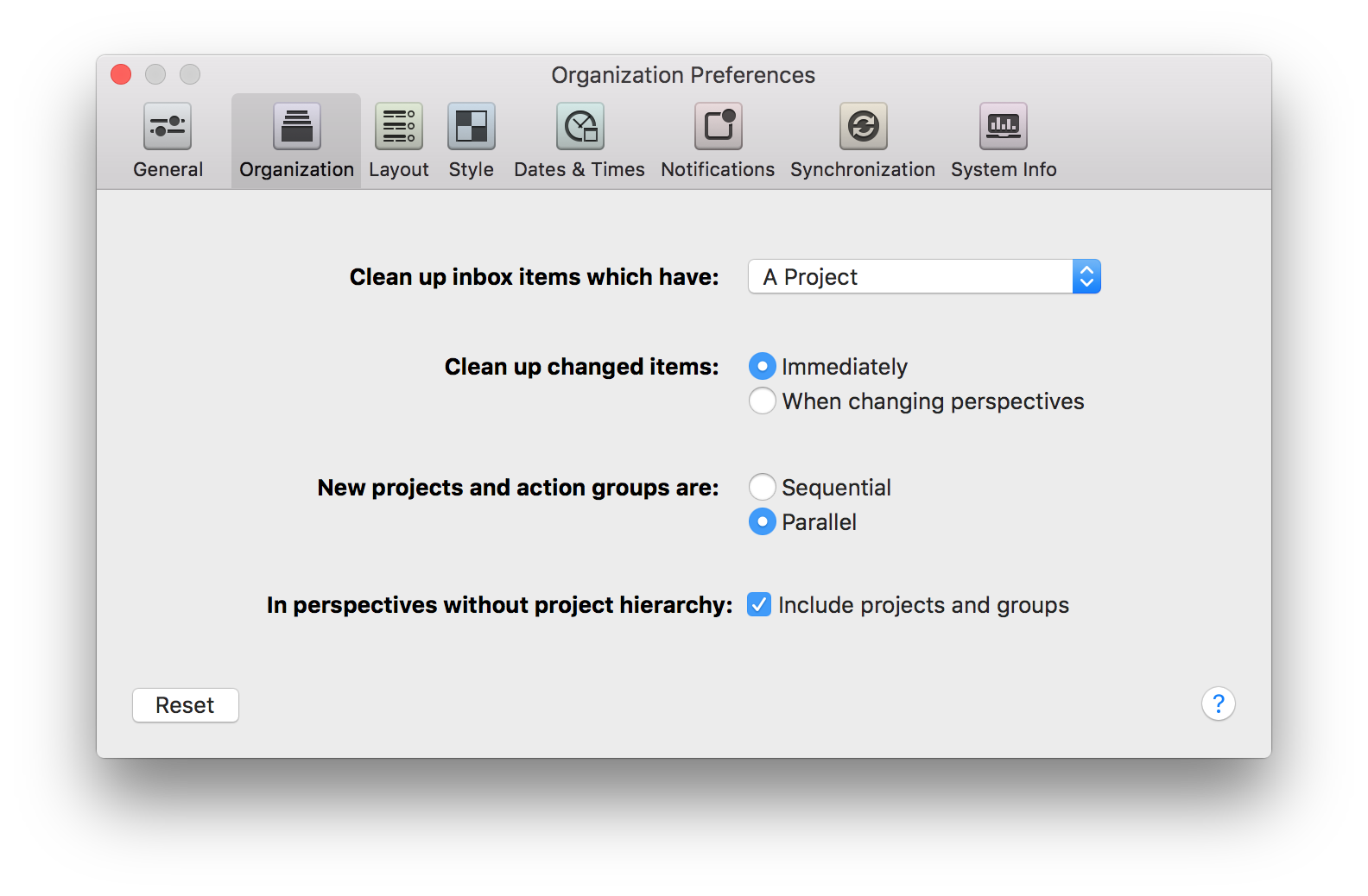Select the Parallel radio button
Screen dimensions: 1368x896
tap(762, 521)
